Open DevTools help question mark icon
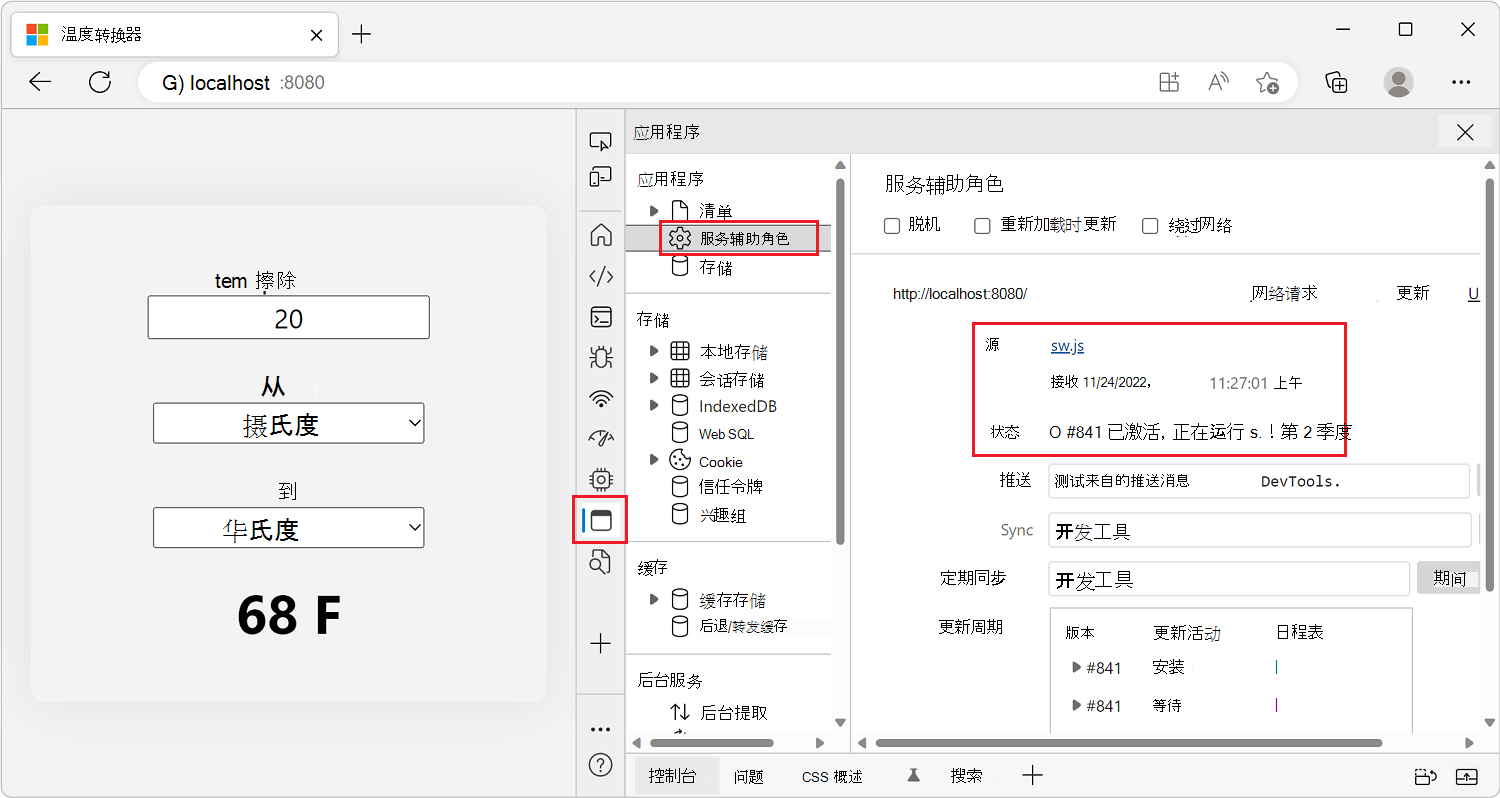The width and height of the screenshot is (1500, 798). pos(600,766)
